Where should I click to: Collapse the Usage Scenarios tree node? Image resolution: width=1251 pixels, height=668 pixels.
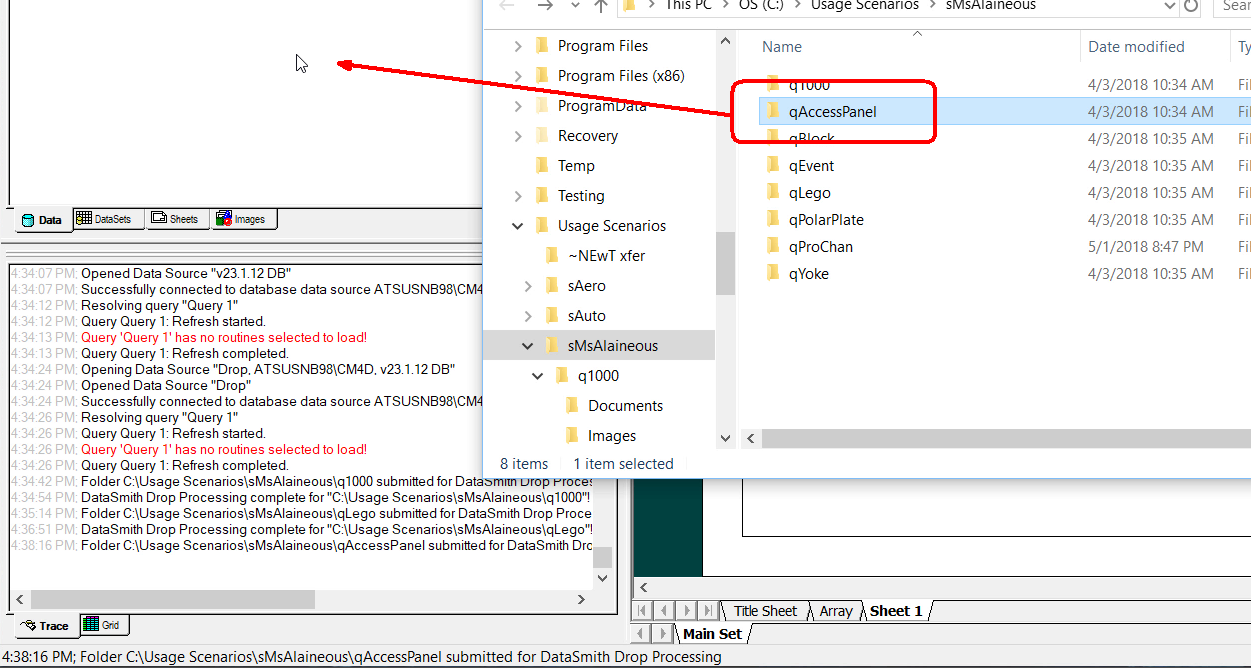click(x=518, y=226)
